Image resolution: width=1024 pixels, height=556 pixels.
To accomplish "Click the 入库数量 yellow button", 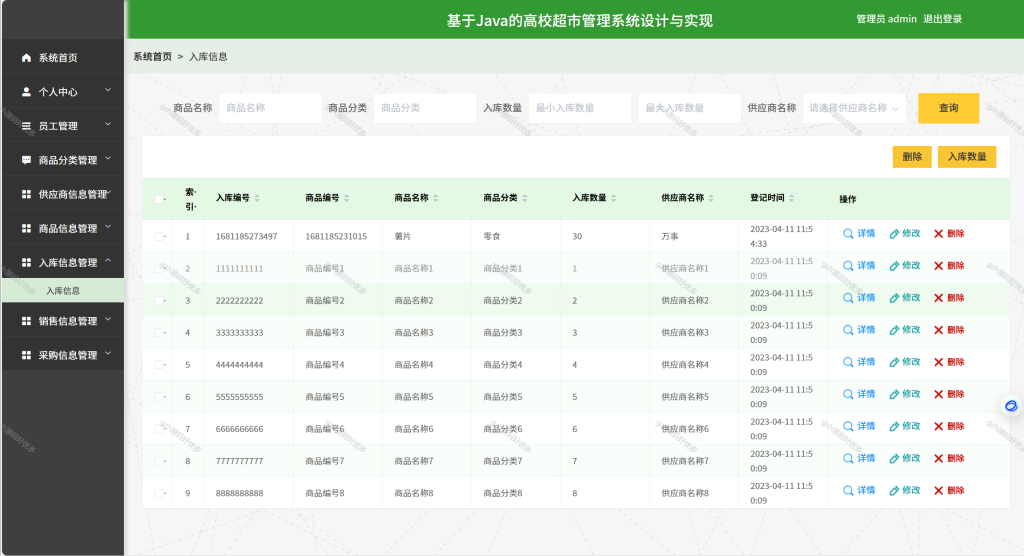I will (967, 157).
